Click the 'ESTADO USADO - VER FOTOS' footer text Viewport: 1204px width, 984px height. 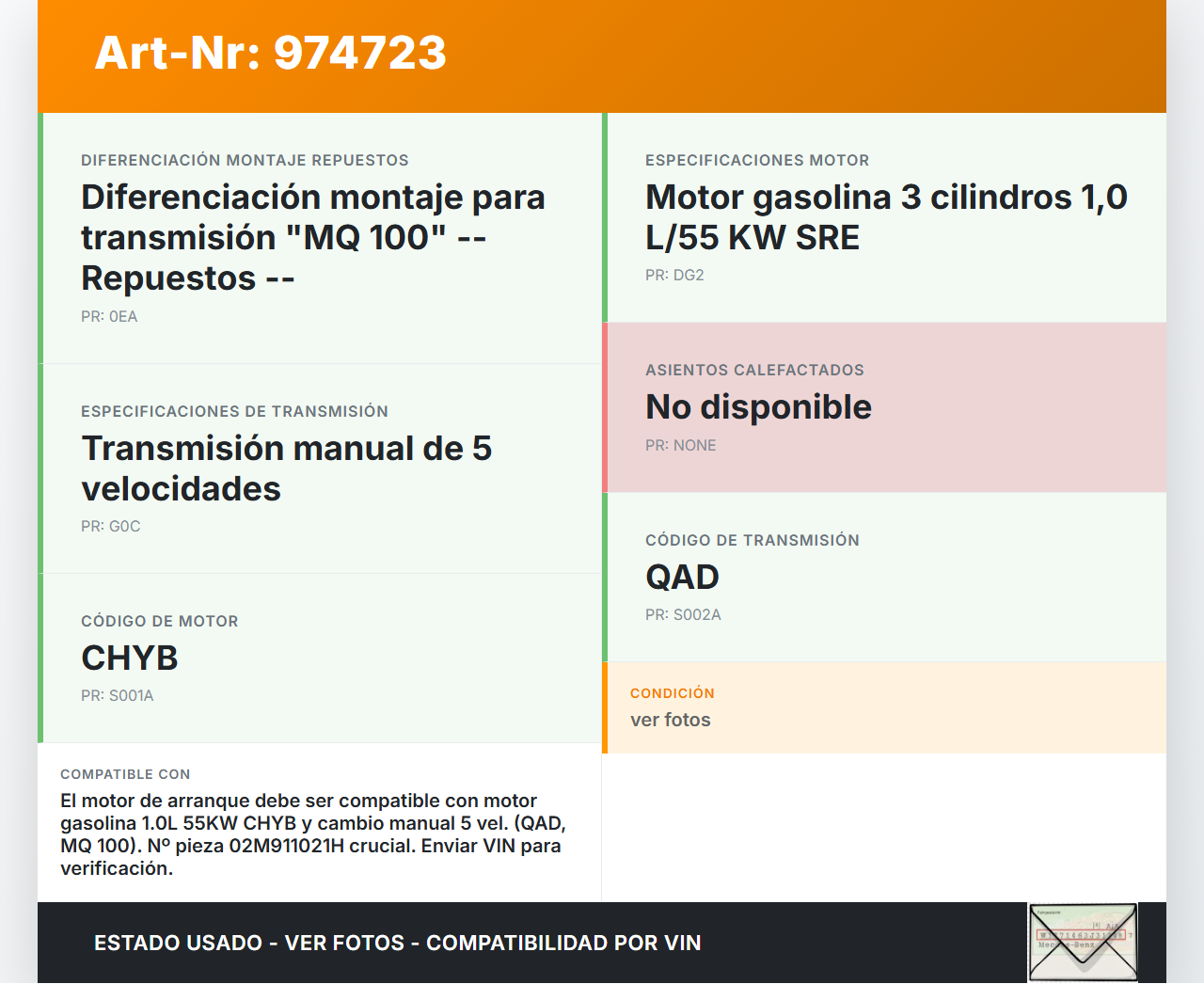click(397, 944)
